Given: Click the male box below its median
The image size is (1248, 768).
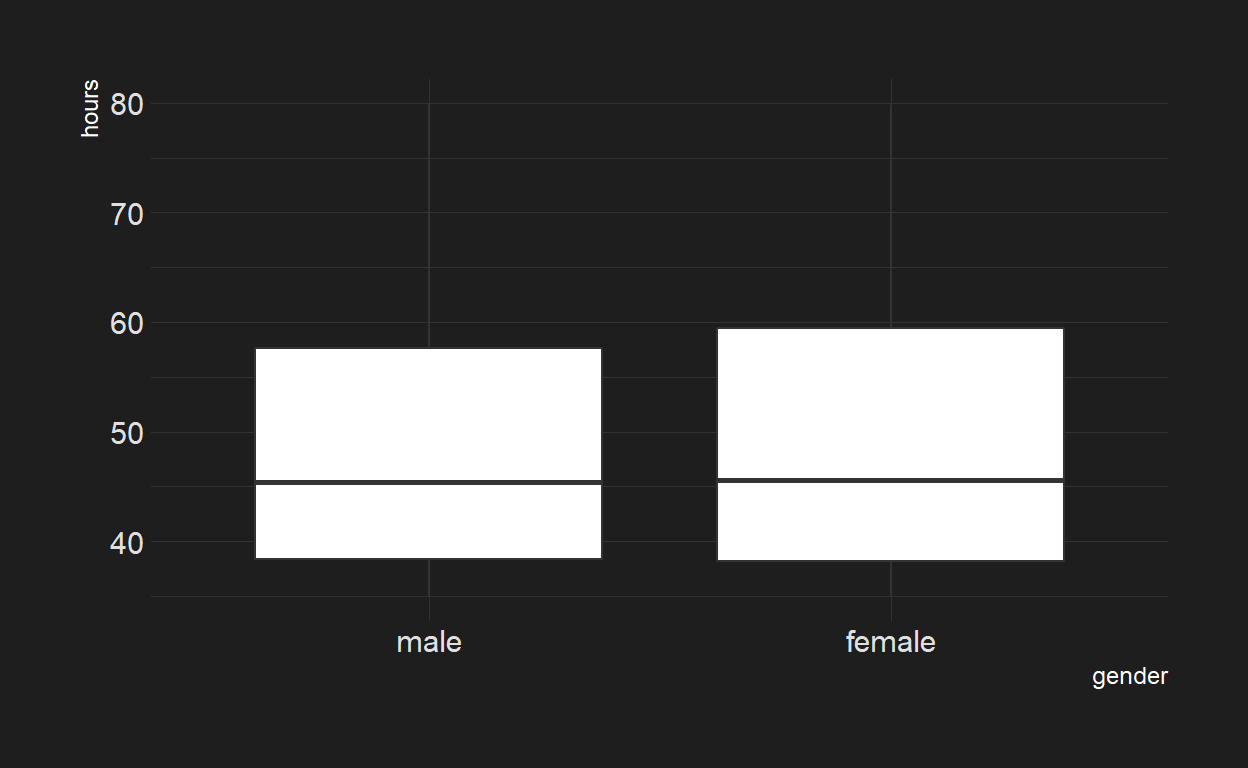Looking at the screenshot, I should tap(429, 520).
